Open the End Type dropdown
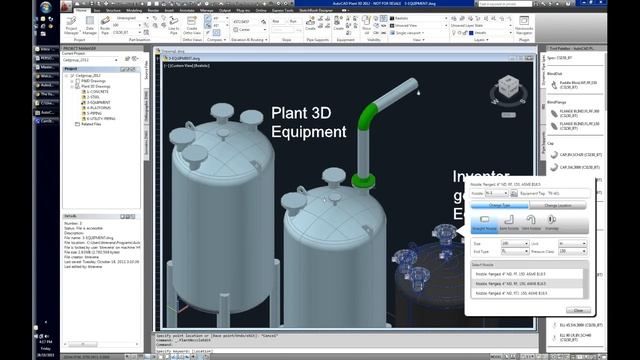Screen dimensions: 640x360 [x=515, y=251]
